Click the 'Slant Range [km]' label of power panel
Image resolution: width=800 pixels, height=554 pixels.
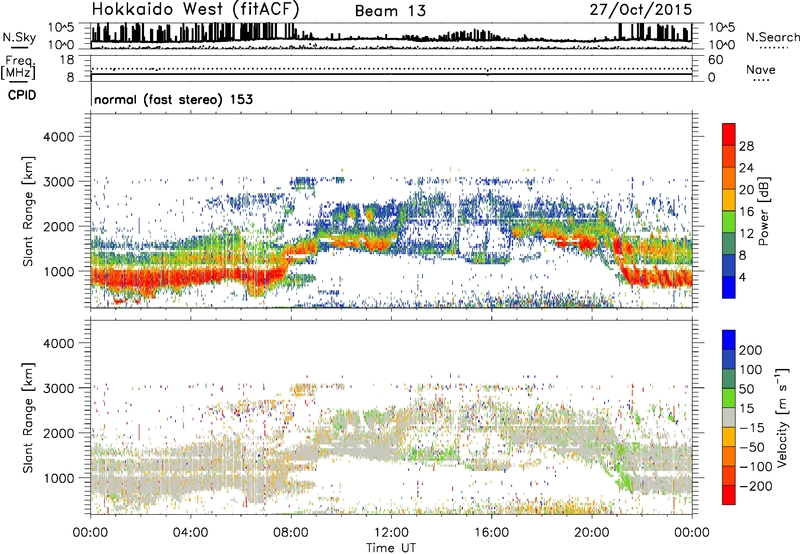[28, 211]
